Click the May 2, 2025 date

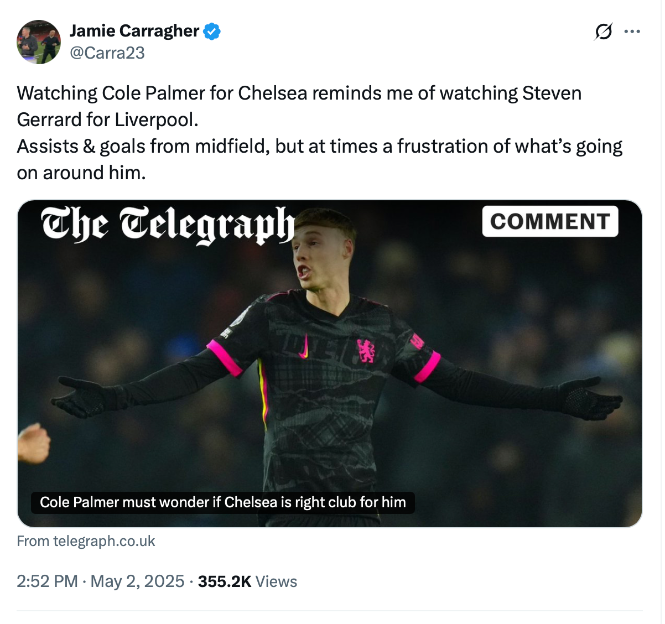point(137,581)
